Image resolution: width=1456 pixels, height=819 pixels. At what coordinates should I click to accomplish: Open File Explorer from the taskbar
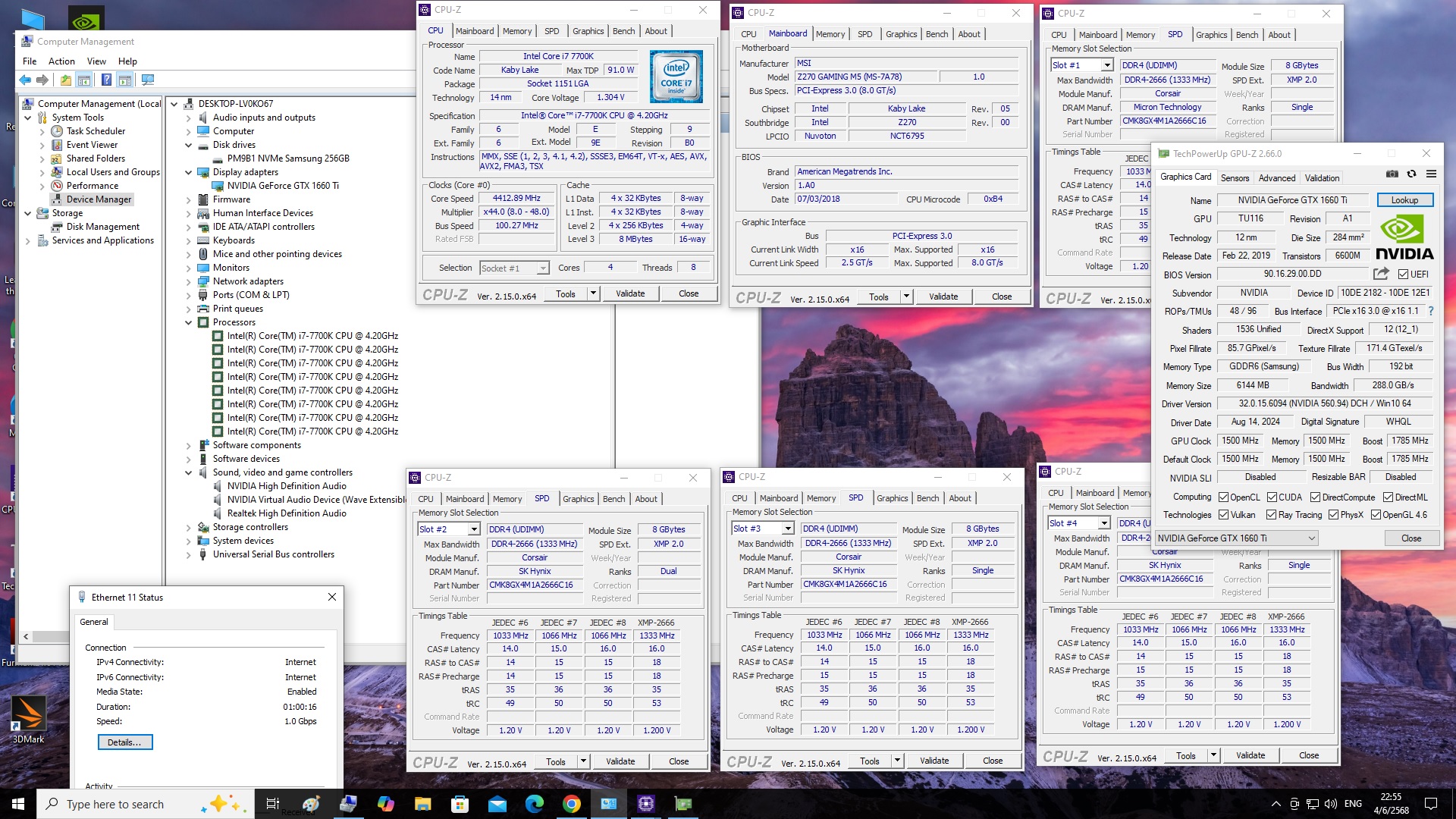pos(423,804)
